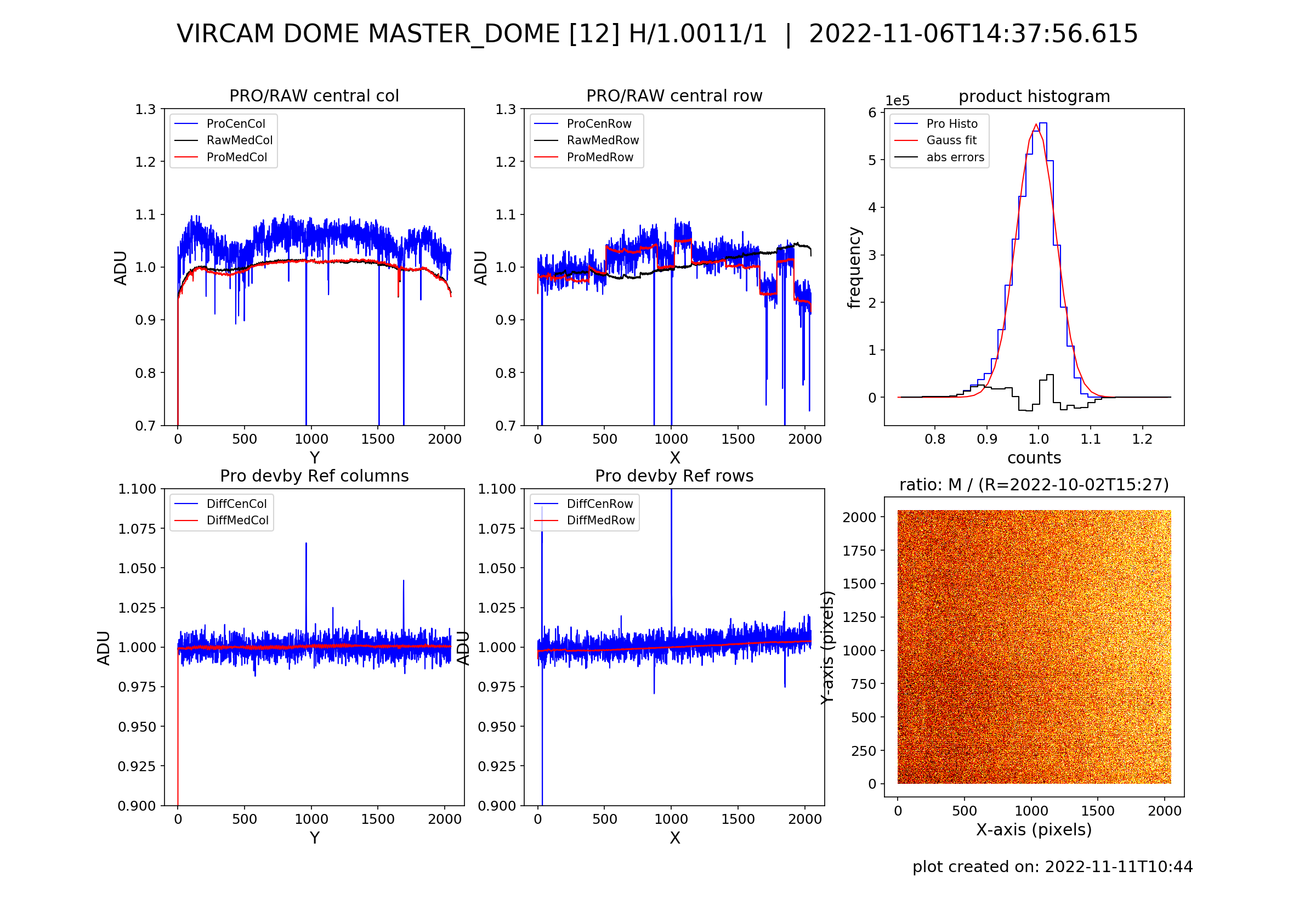Click the plot created on timestamp text
This screenshot has height=905, width=1316.
1052,867
